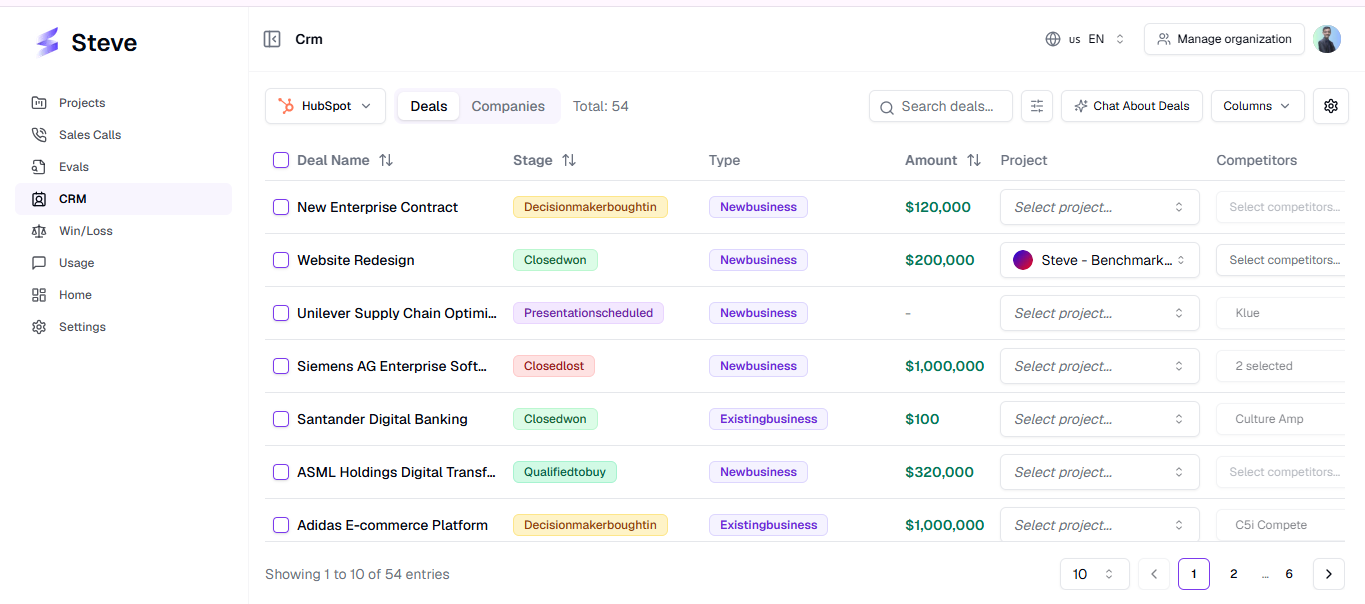Screen dimensions: 1365x604
Task: Click the $320,000 amount value
Action: (940, 472)
